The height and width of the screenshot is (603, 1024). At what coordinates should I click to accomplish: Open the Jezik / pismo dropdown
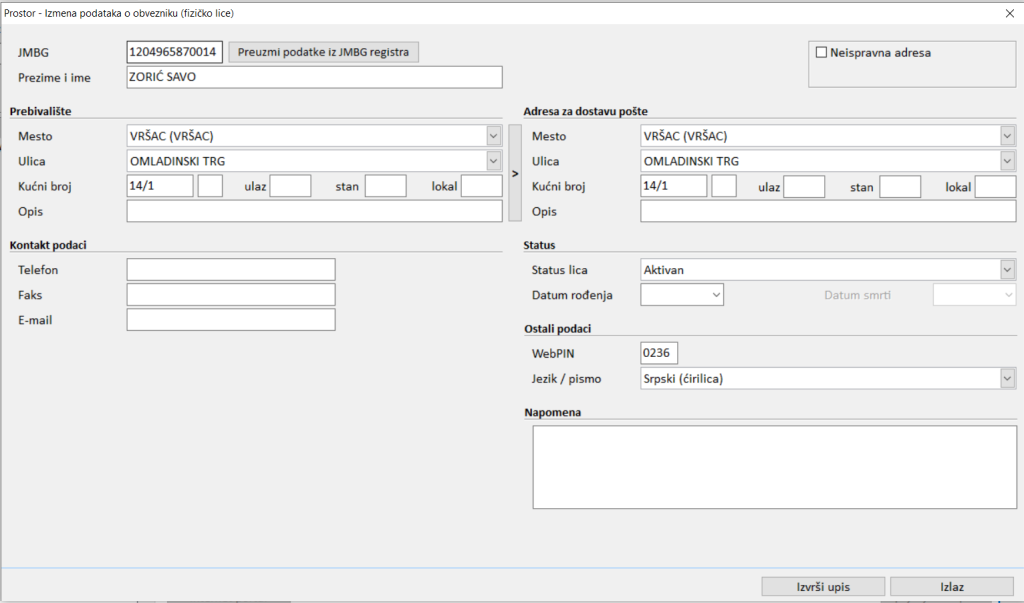pos(1006,378)
